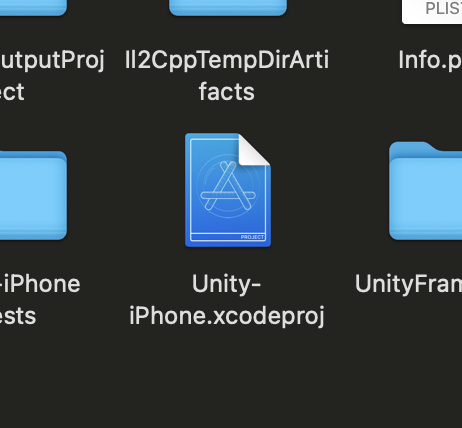
Task: Click the 'Unity-iPhone.xcodeproj' file name label
Action: click(x=227, y=300)
